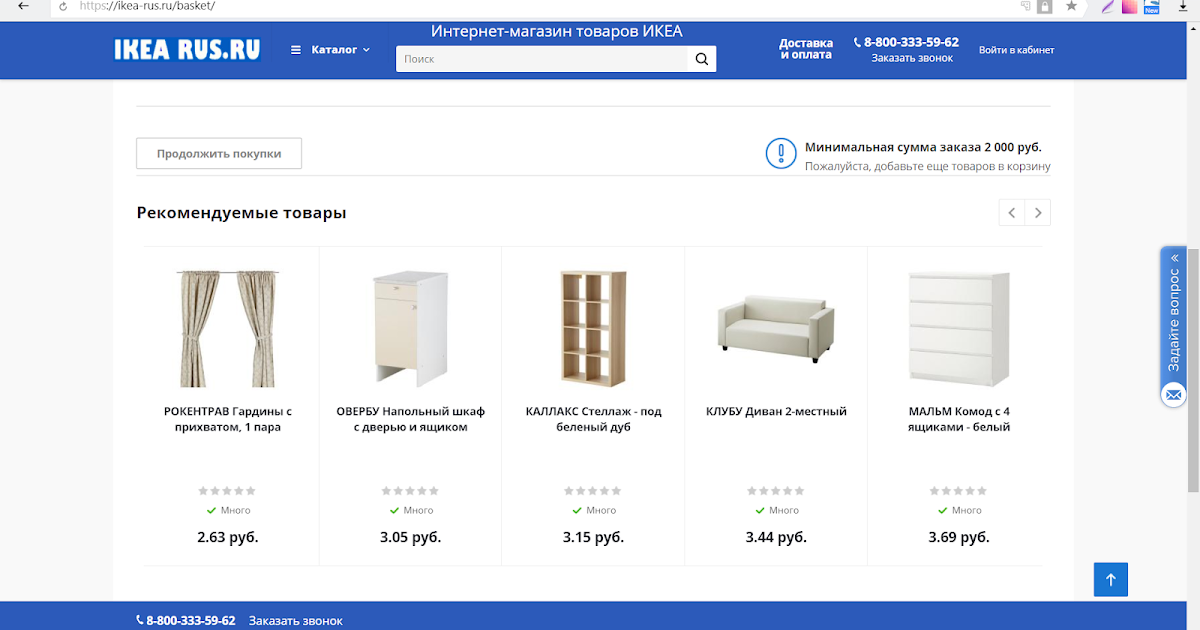This screenshot has height=630, width=1200.
Task: Click the header phone handset icon
Action: point(857,42)
